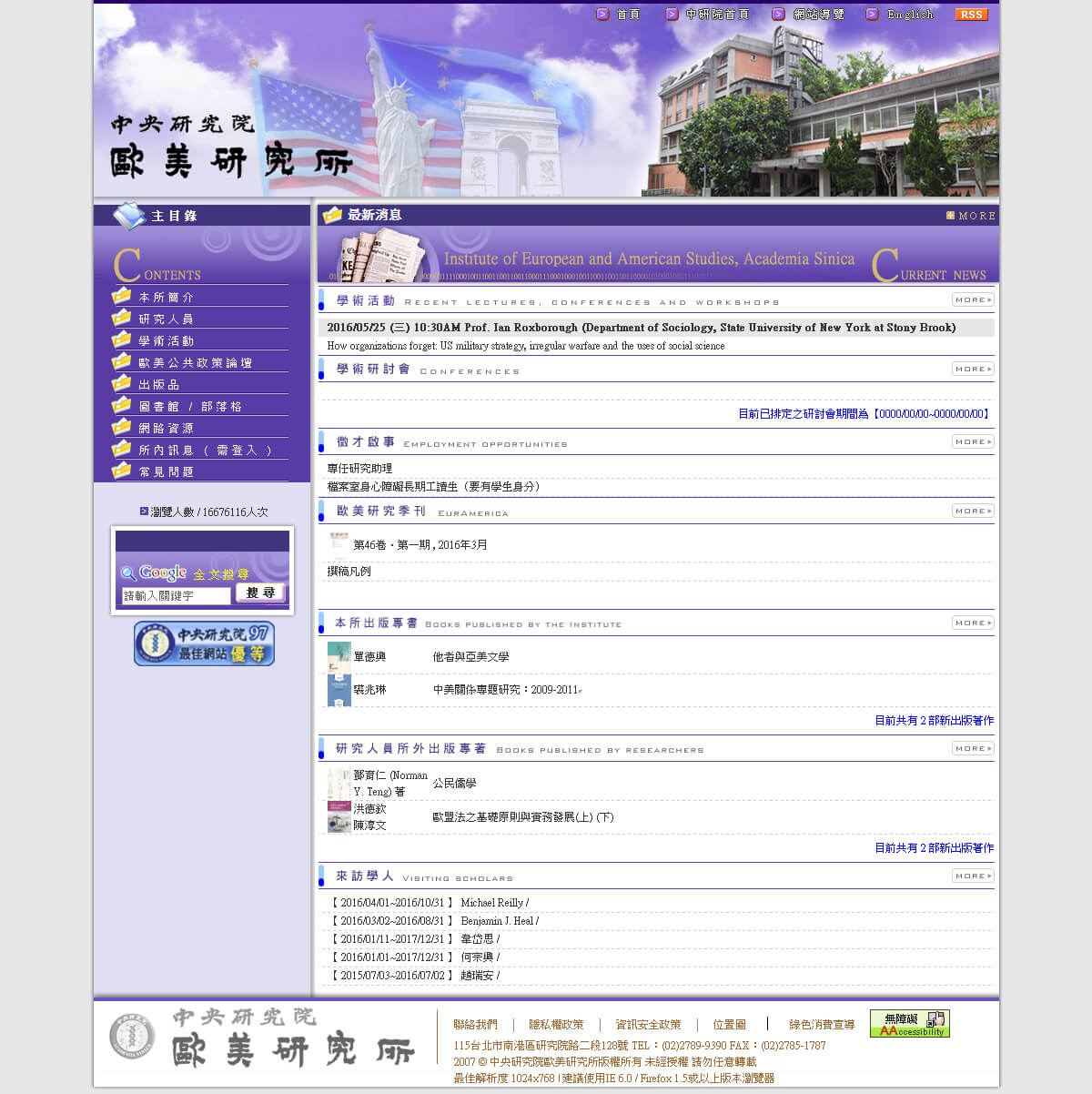Open the 歐美公共政策論壇 menu item
Screen dimensions: 1092x1094
[x=196, y=363]
